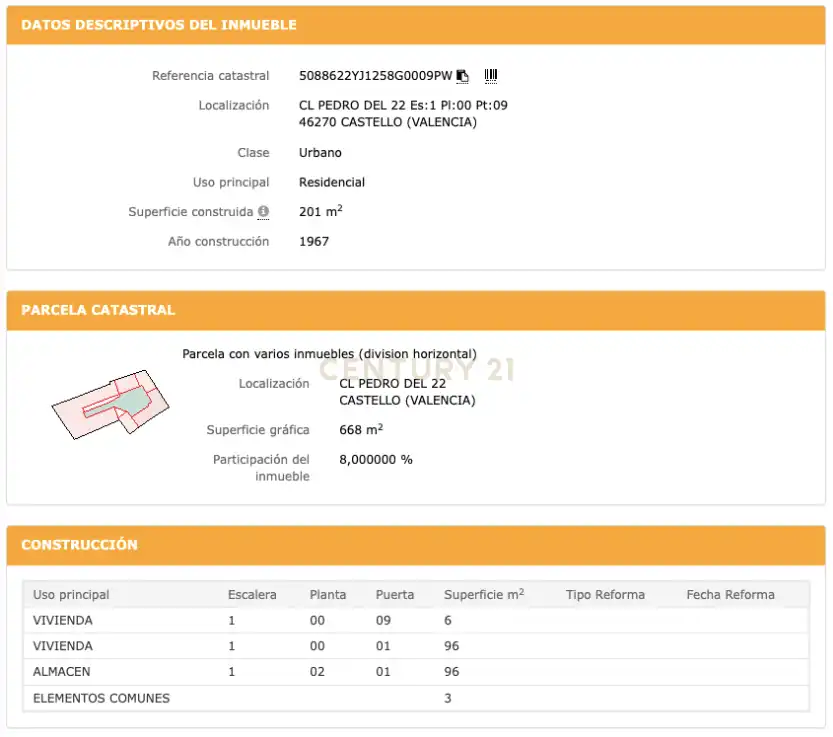This screenshot has width=833, height=737.
Task: Click the Superficie m² column header
Action: [x=484, y=595]
